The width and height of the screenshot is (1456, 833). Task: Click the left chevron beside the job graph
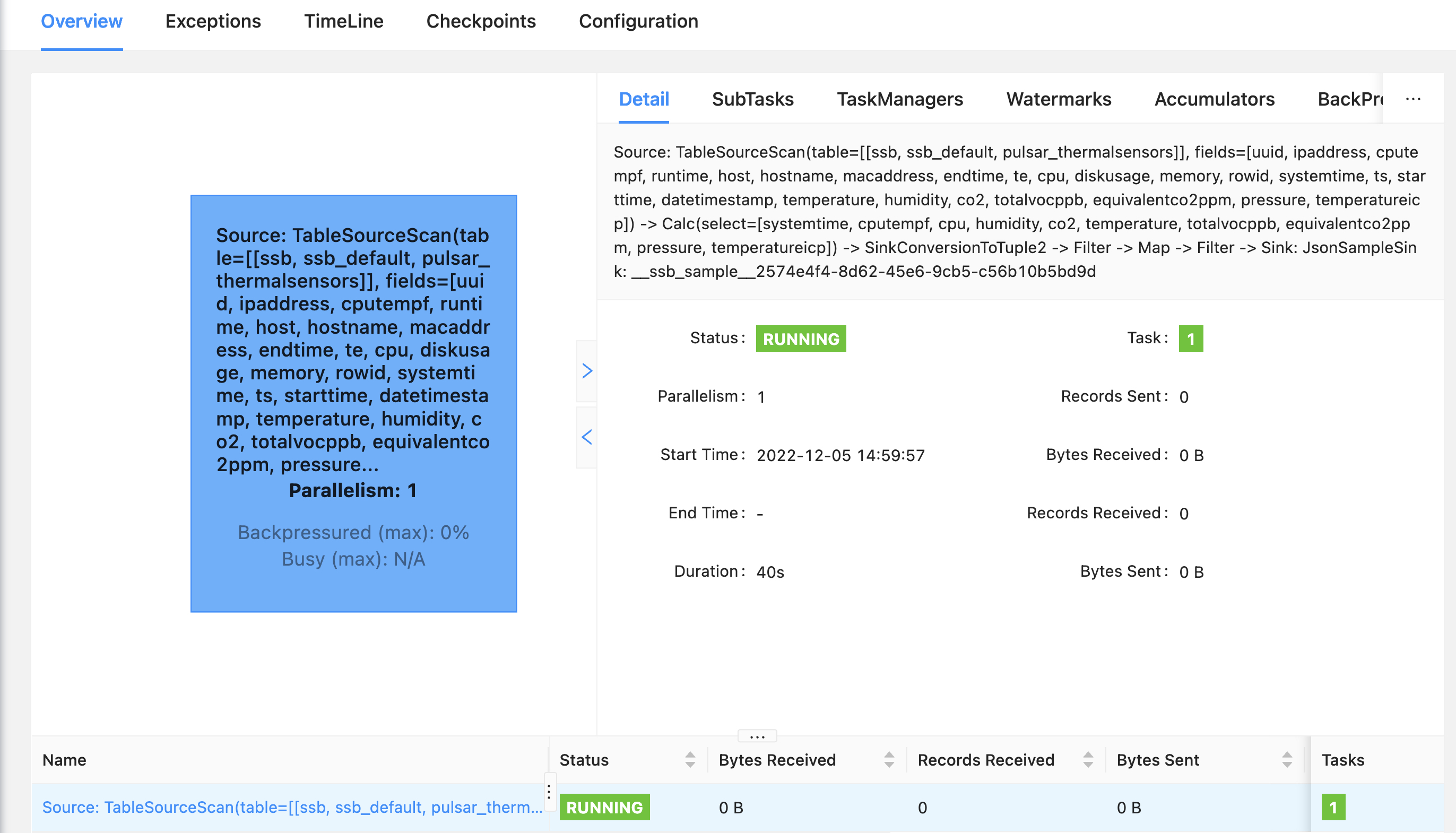(x=587, y=437)
